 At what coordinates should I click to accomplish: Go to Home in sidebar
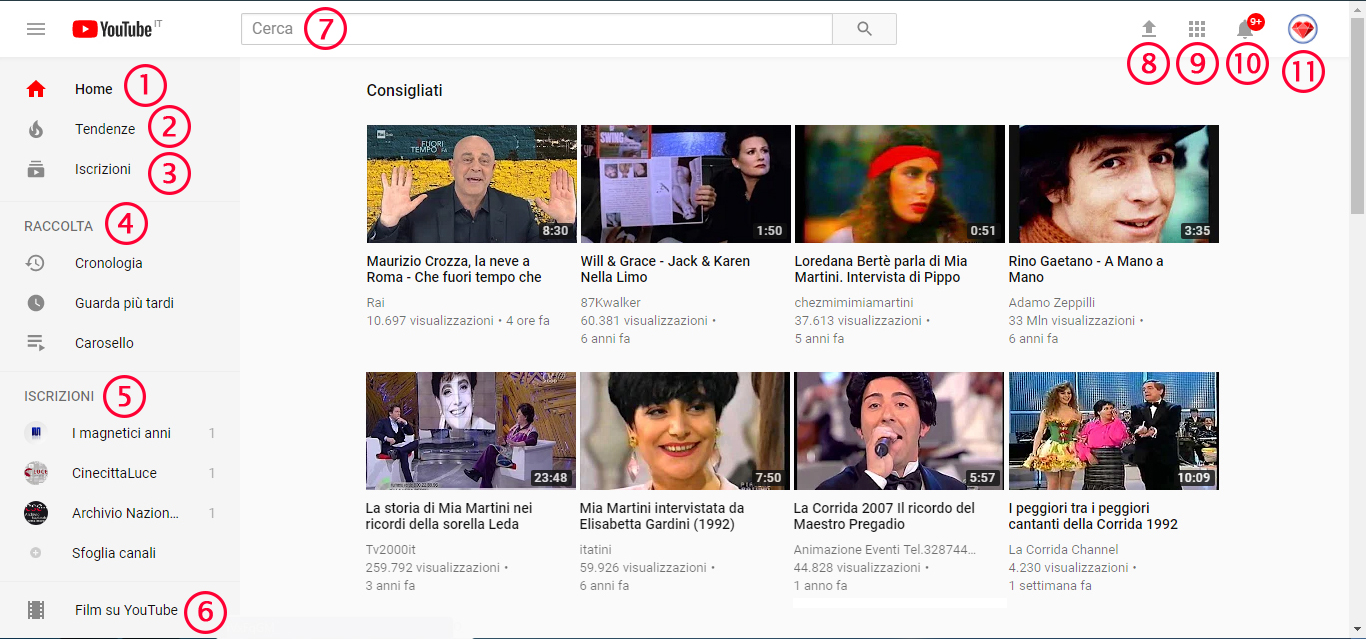coord(93,89)
